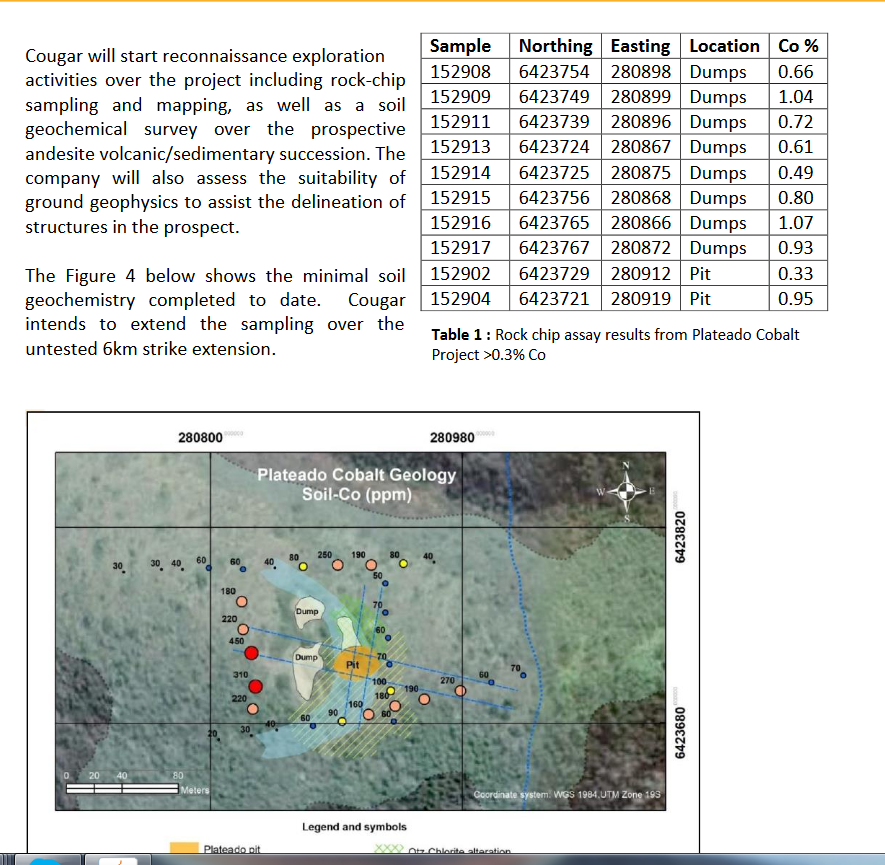Viewport: 885px width, 865px height.
Task: Click the orange Pit label on map
Action: tap(353, 665)
